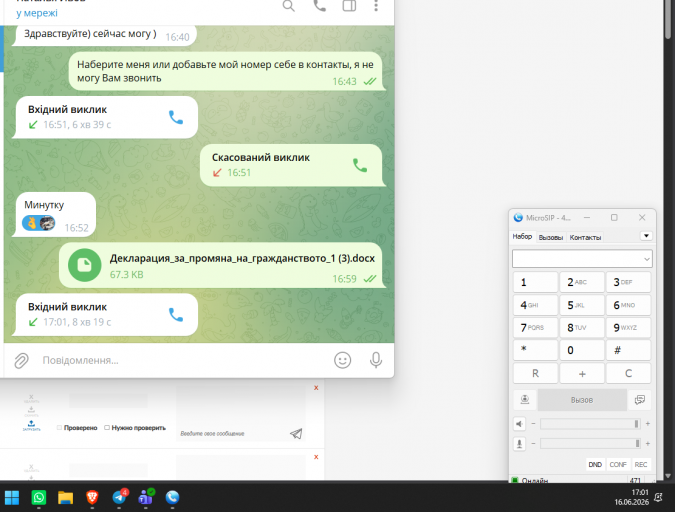Open the Telegram three-dot chat menu

click(x=376, y=6)
